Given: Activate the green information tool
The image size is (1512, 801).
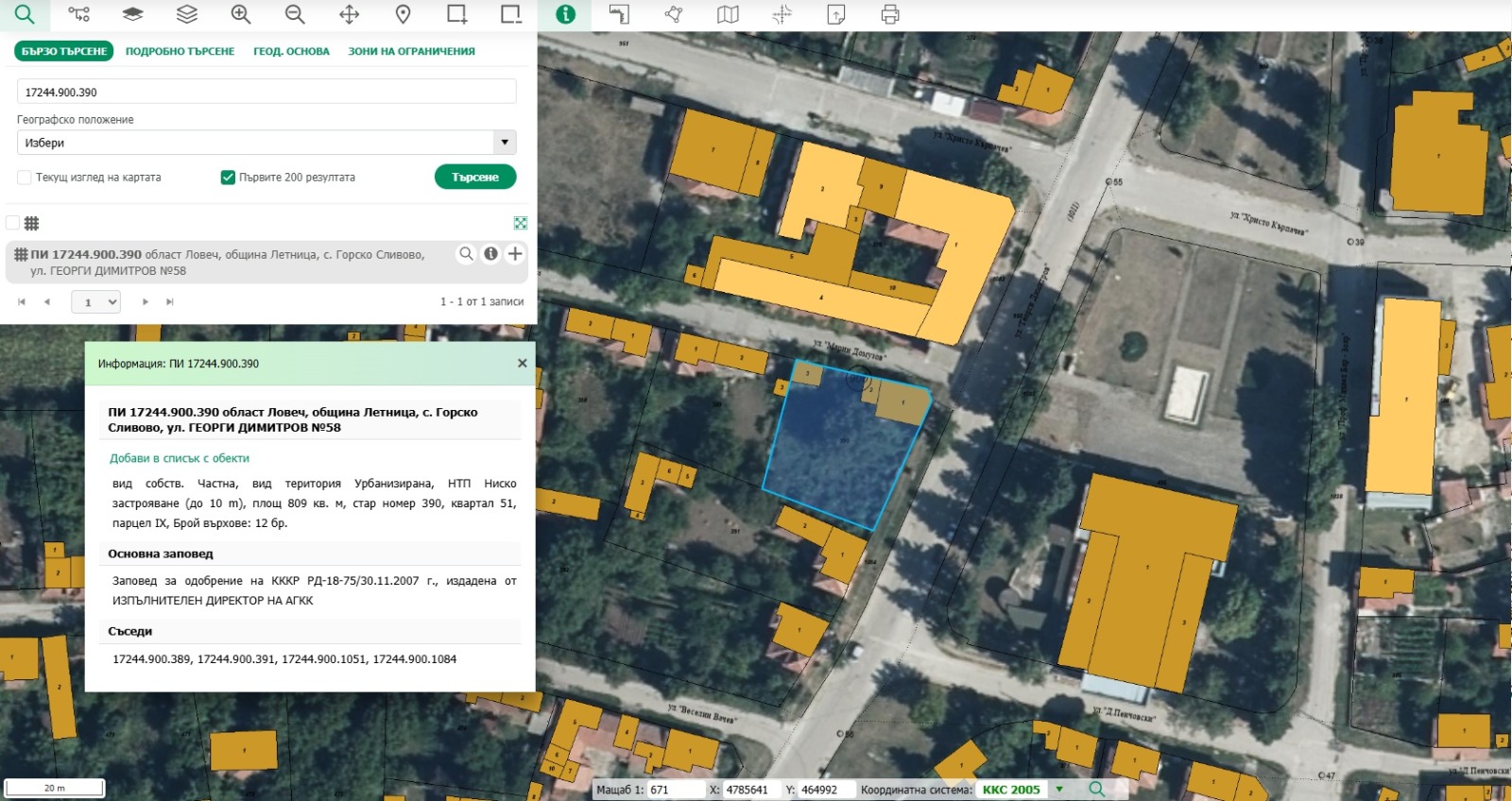Looking at the screenshot, I should (565, 14).
